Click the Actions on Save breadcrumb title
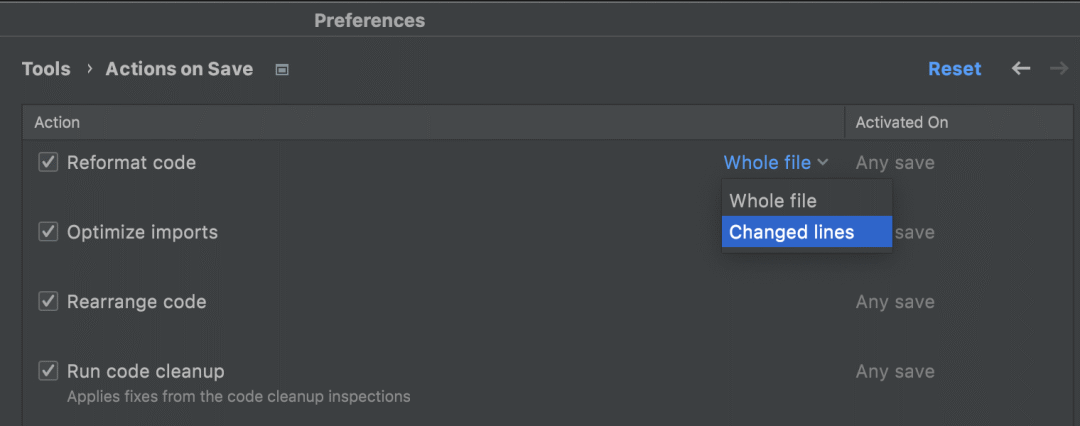Image resolution: width=1080 pixels, height=426 pixels. (x=179, y=69)
